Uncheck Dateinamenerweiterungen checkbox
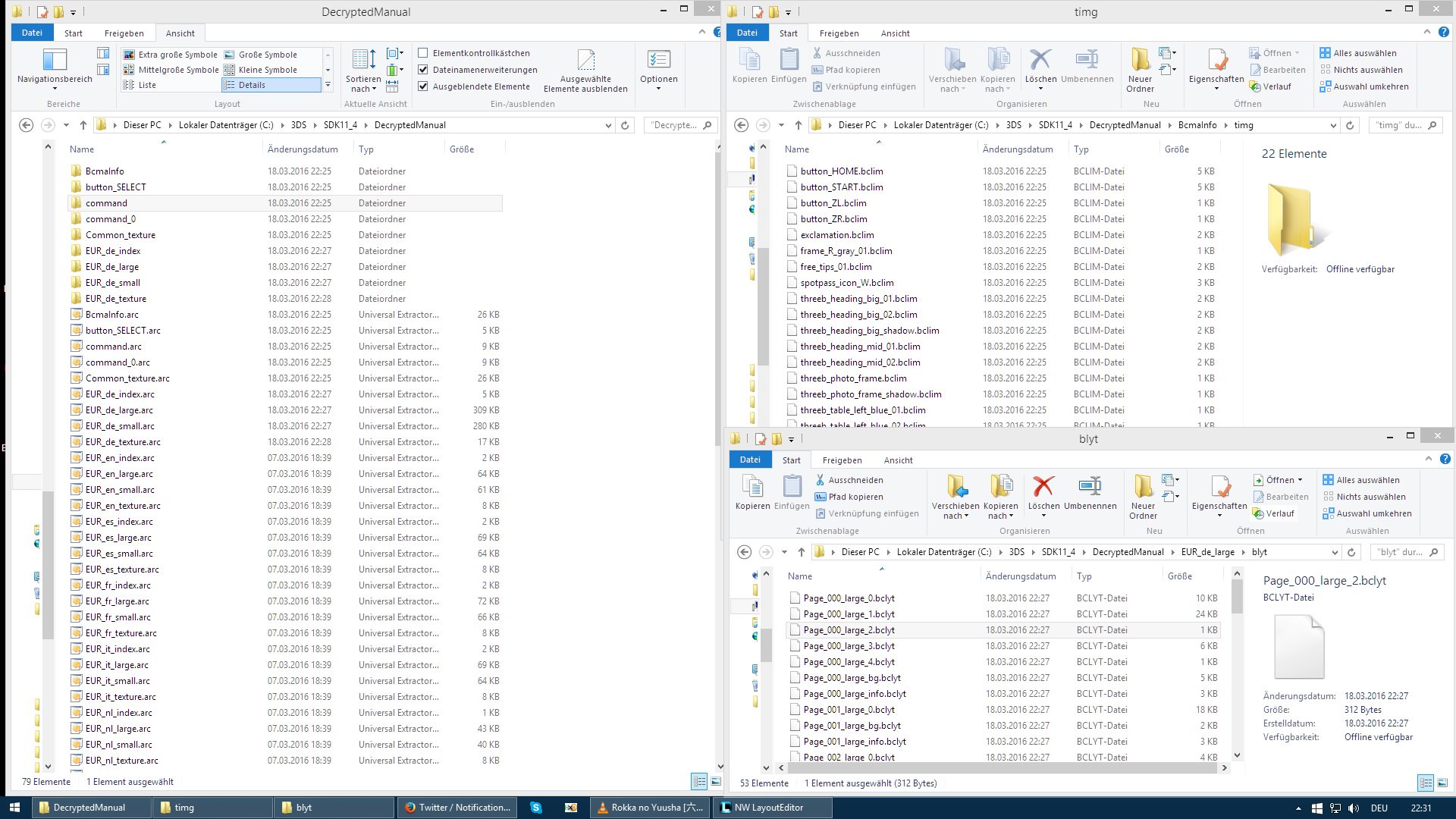This screenshot has height=819, width=1456. pyautogui.click(x=423, y=70)
